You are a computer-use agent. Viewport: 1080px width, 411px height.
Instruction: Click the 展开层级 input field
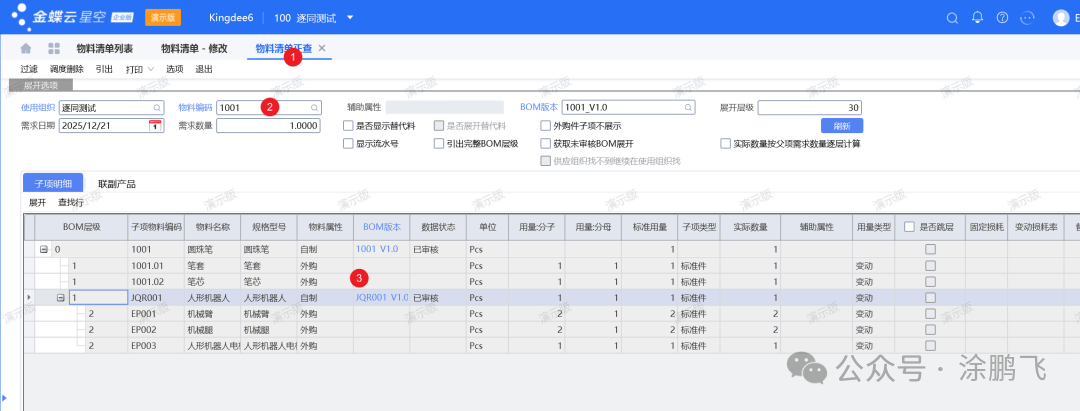[x=808, y=107]
